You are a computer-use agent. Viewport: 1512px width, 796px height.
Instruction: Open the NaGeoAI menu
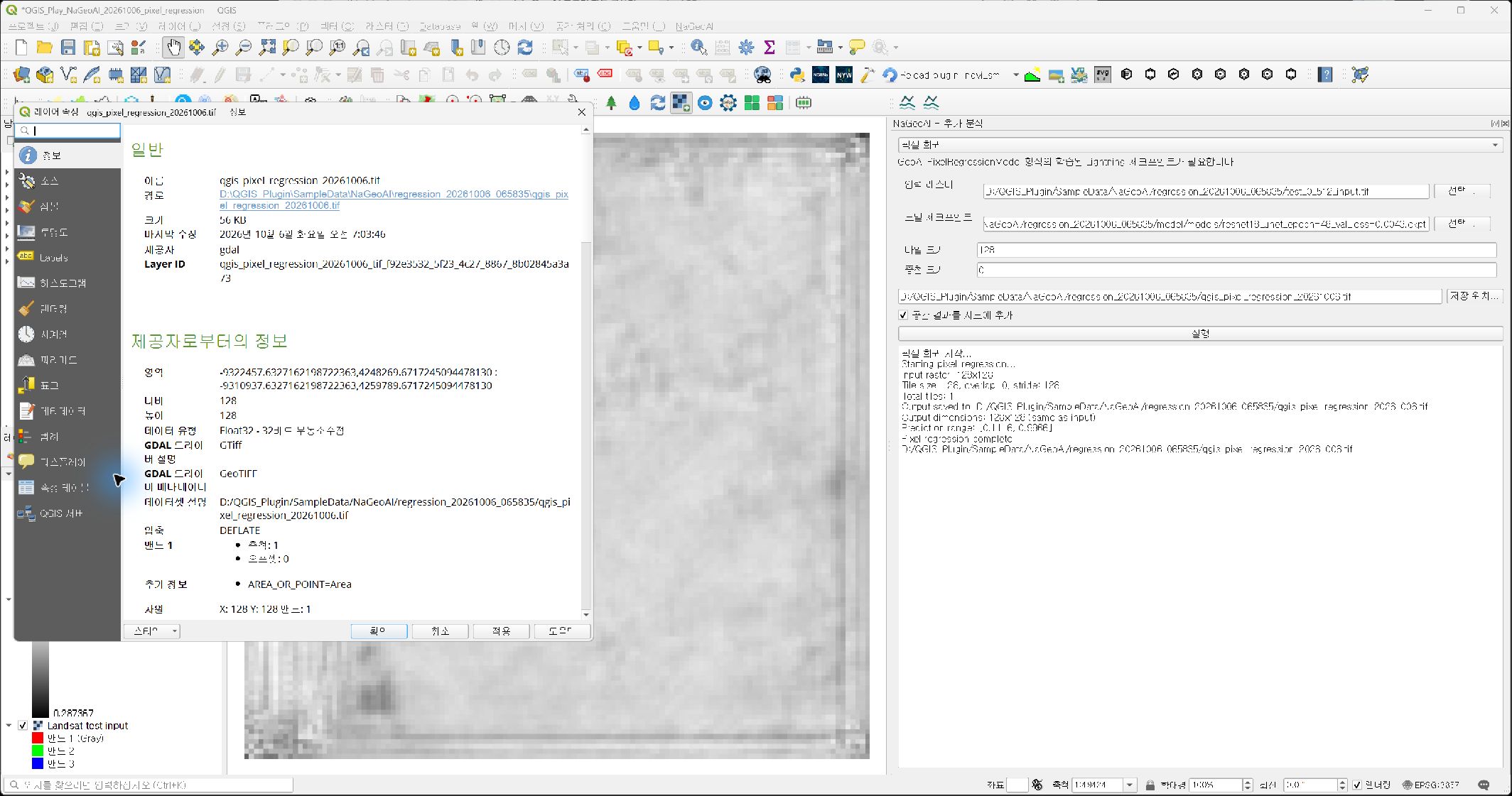coord(694,26)
